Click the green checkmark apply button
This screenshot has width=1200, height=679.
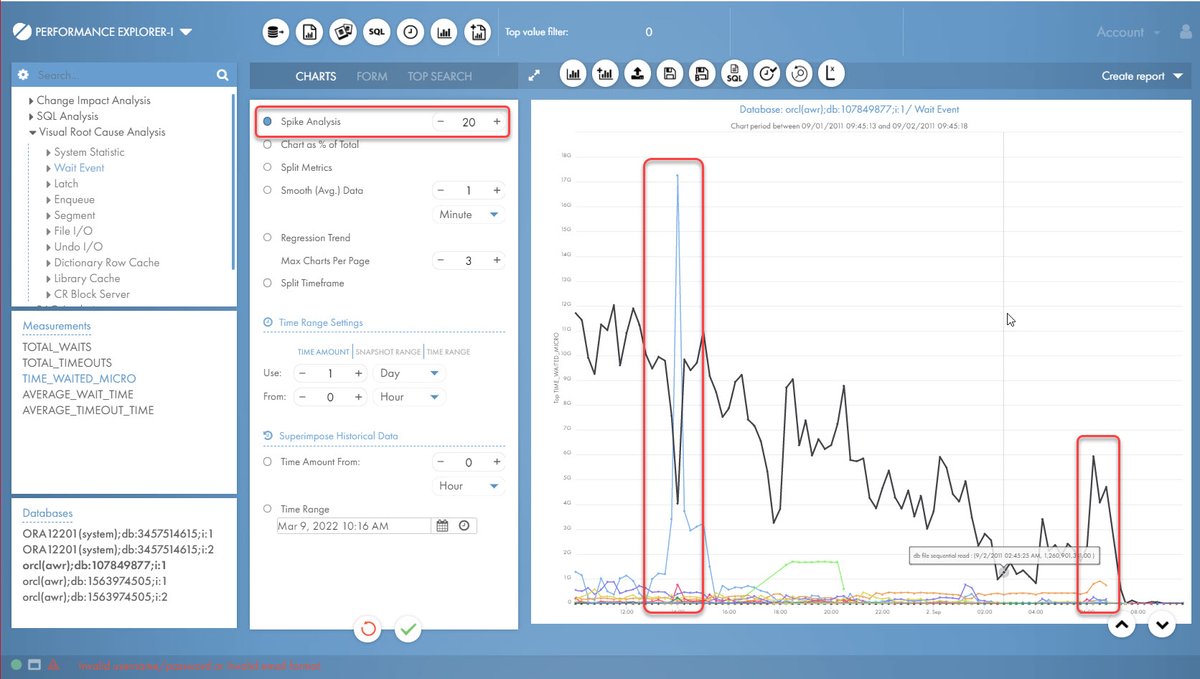pos(407,629)
